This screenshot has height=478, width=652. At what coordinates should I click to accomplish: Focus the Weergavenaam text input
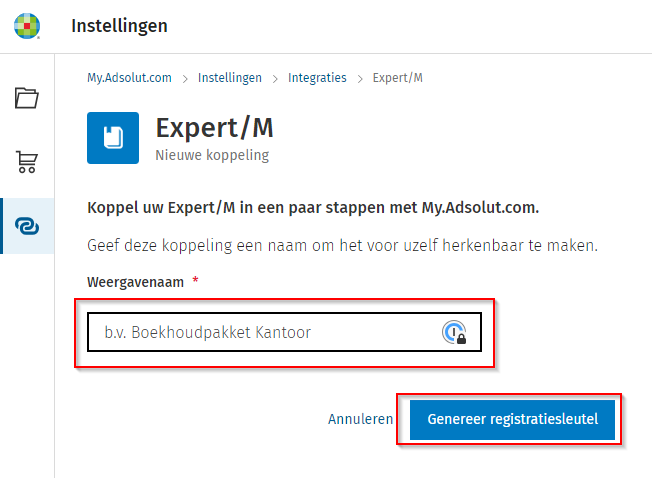click(x=265, y=333)
